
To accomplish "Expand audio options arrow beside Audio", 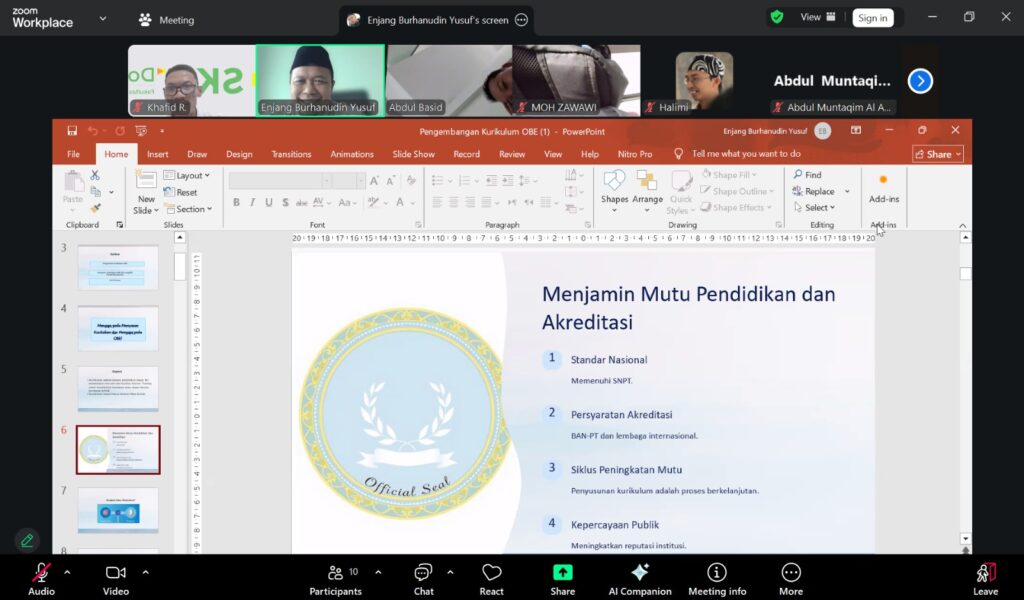I will tap(67, 572).
